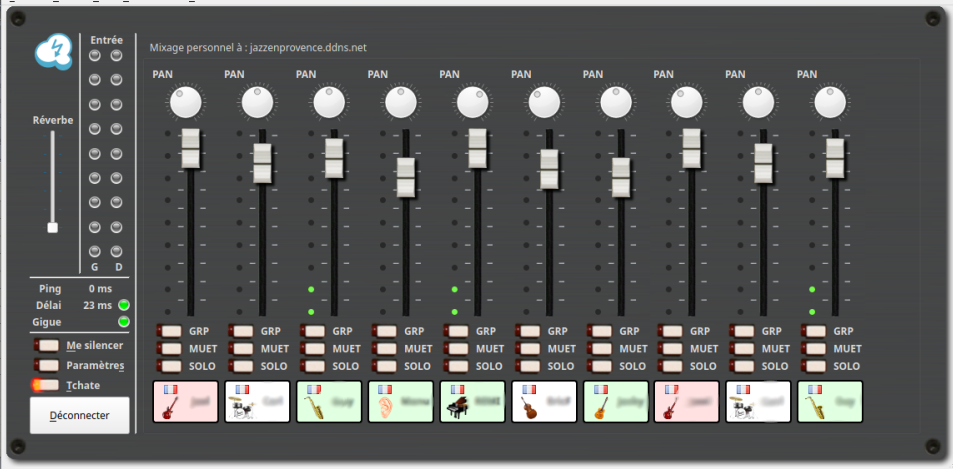Screen dimensions: 953x469
Task: Click the saxophone icon on tenth channel
Action: coord(815,407)
